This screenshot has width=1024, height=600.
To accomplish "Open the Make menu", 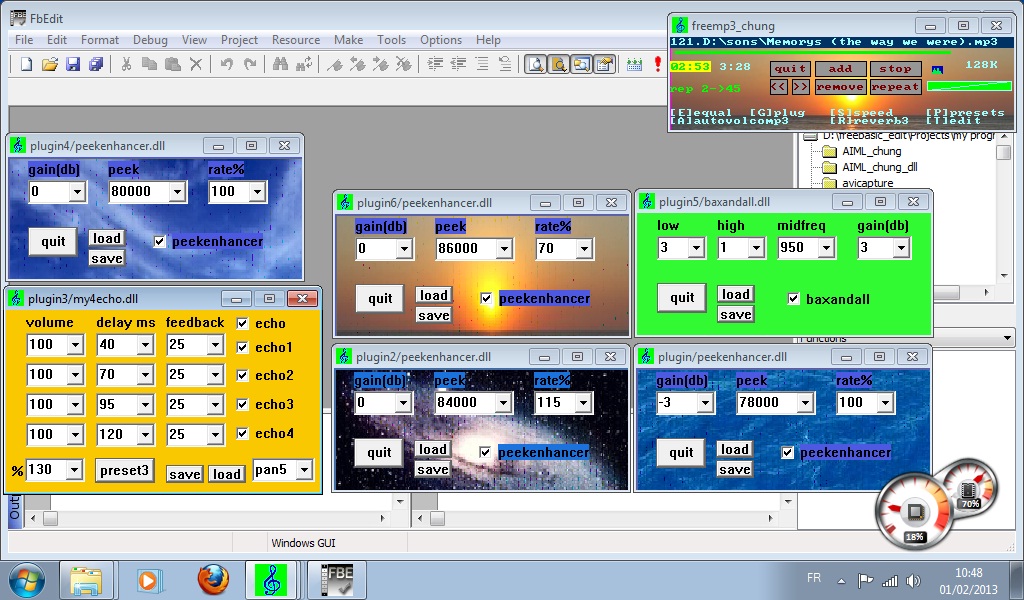I will click(348, 40).
